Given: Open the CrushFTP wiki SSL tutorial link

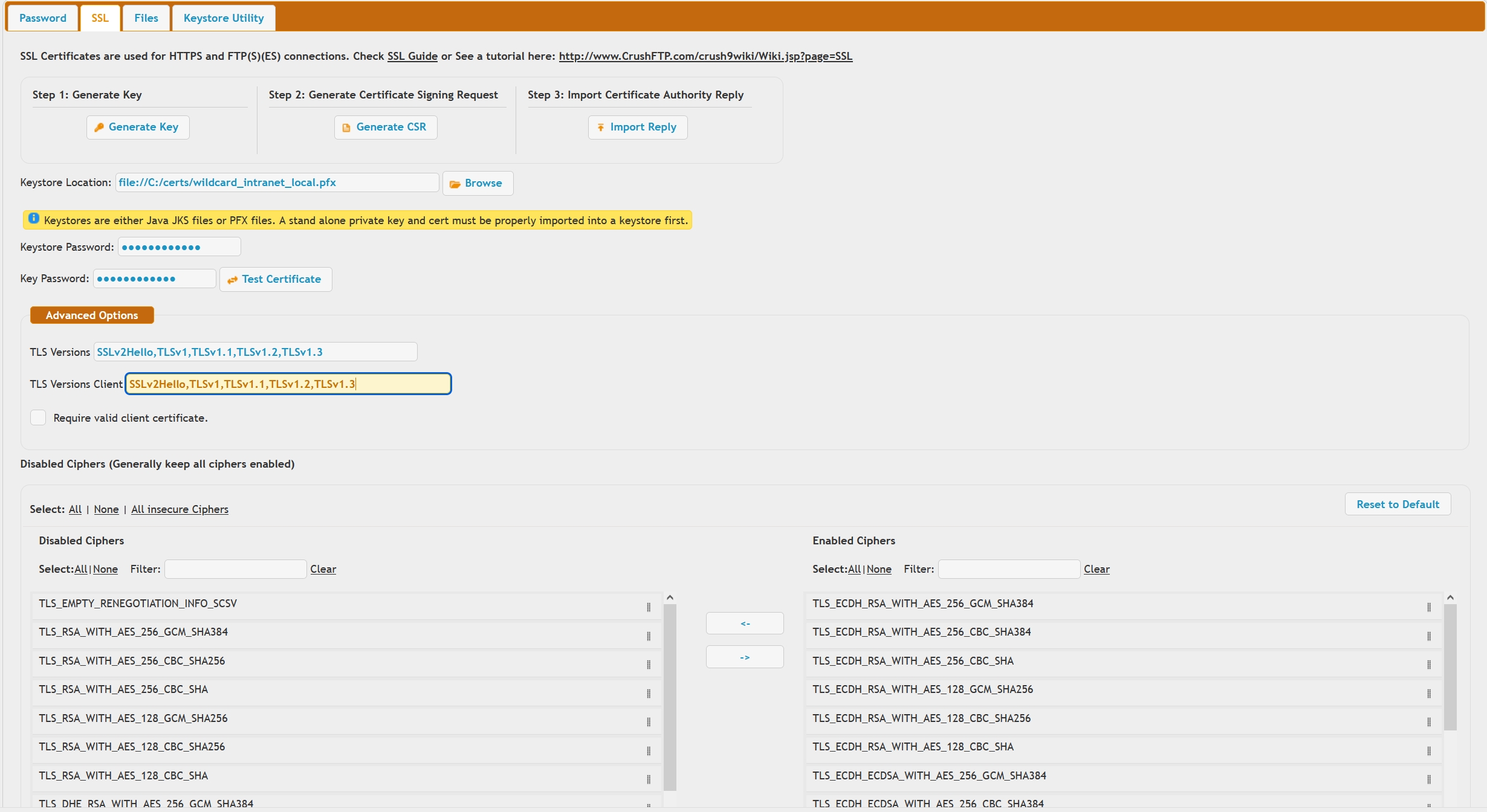Looking at the screenshot, I should (705, 56).
